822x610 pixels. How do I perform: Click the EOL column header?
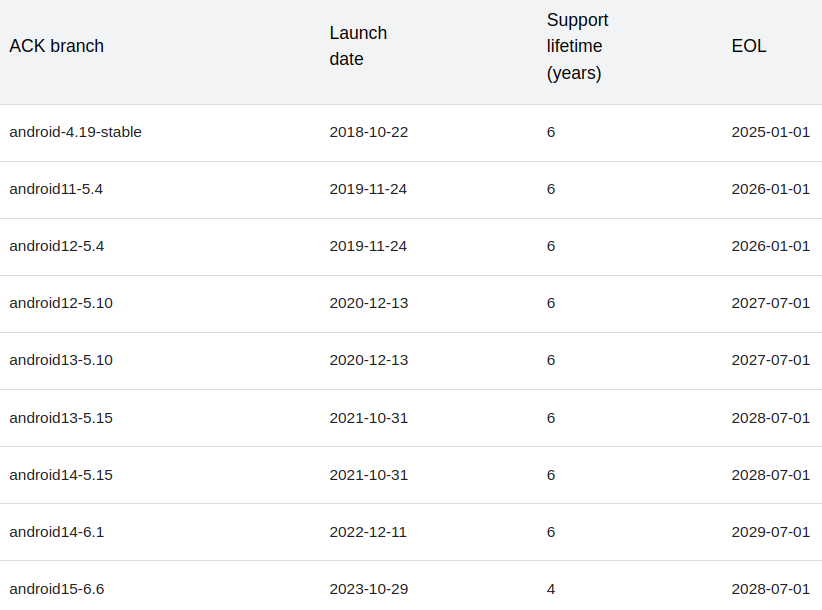(748, 46)
